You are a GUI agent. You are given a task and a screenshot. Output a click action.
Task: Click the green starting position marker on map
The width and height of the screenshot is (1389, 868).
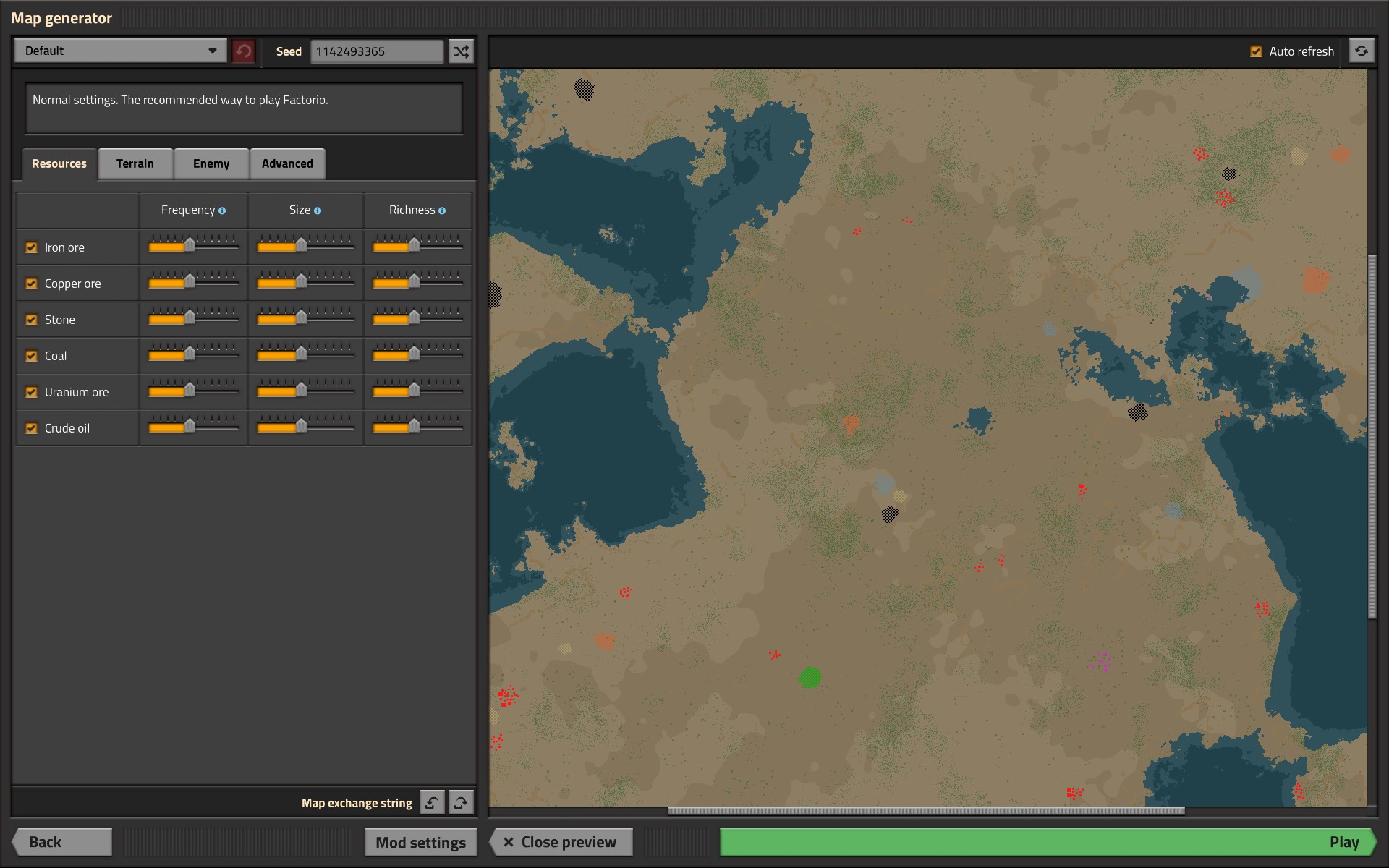click(x=810, y=678)
